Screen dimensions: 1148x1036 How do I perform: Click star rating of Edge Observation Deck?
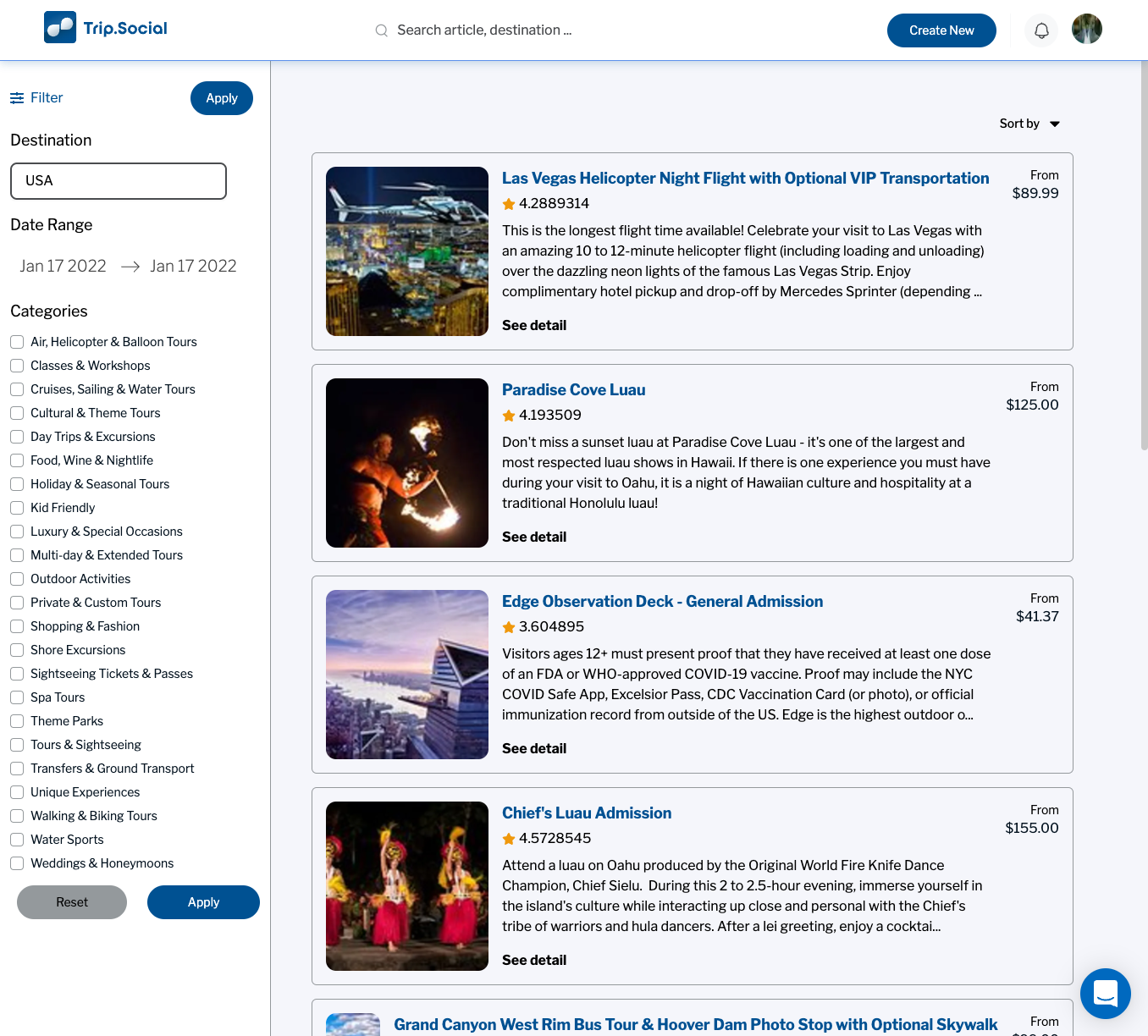pos(509,627)
